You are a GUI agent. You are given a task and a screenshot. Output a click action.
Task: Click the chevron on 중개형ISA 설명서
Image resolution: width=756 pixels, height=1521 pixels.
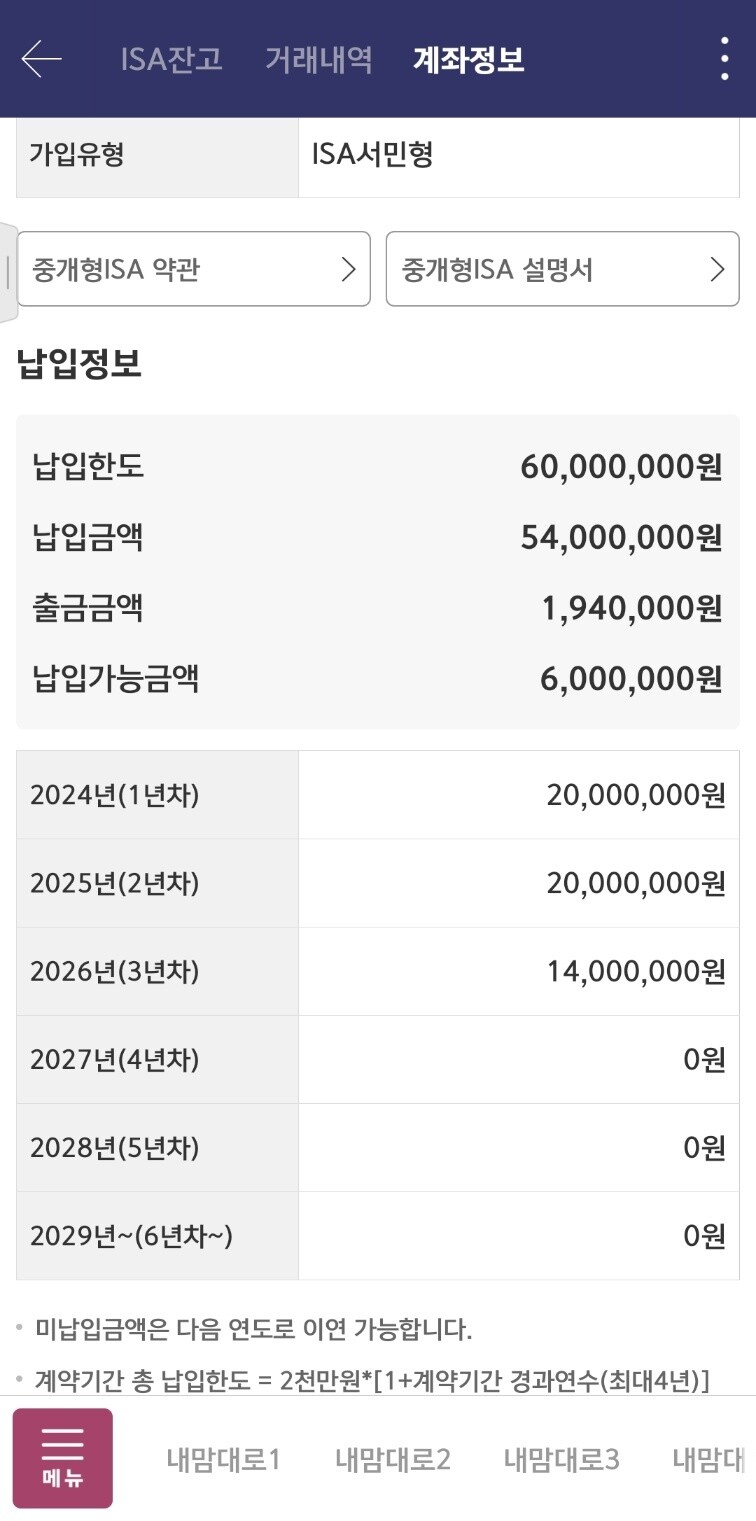717,269
